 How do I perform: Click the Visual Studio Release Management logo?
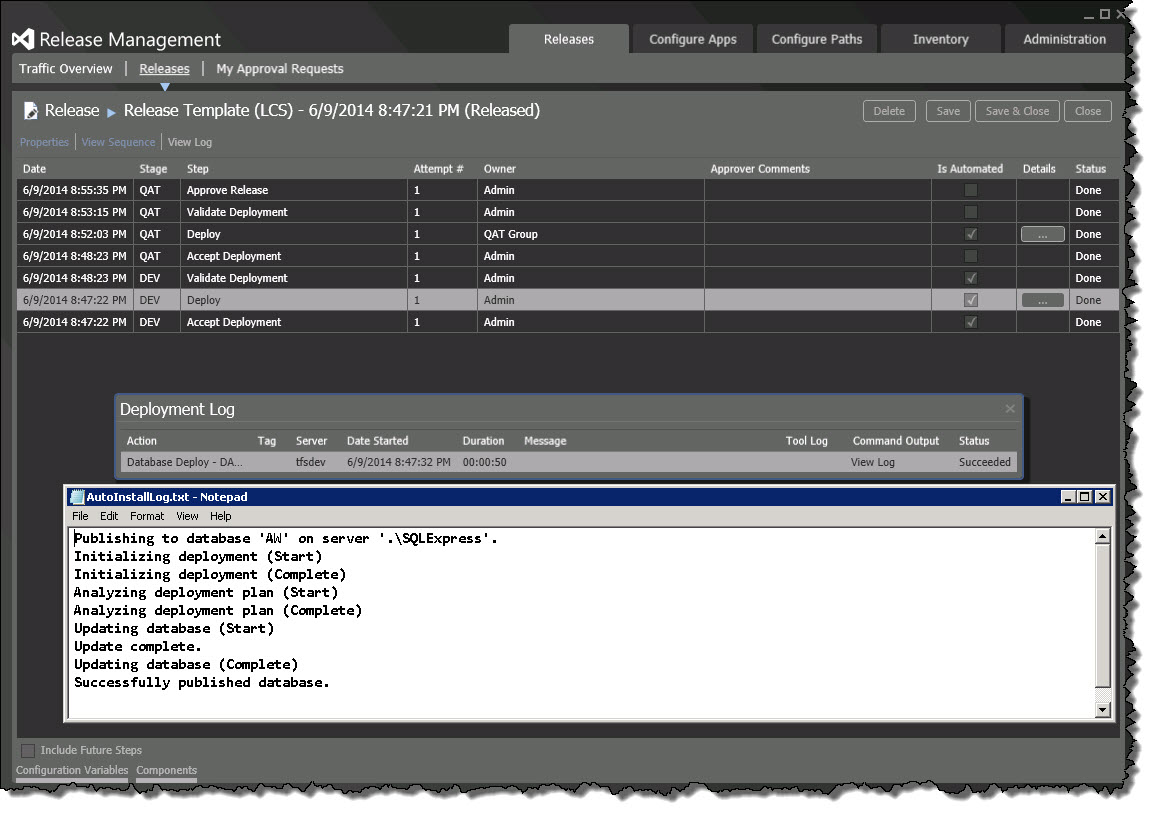24,40
